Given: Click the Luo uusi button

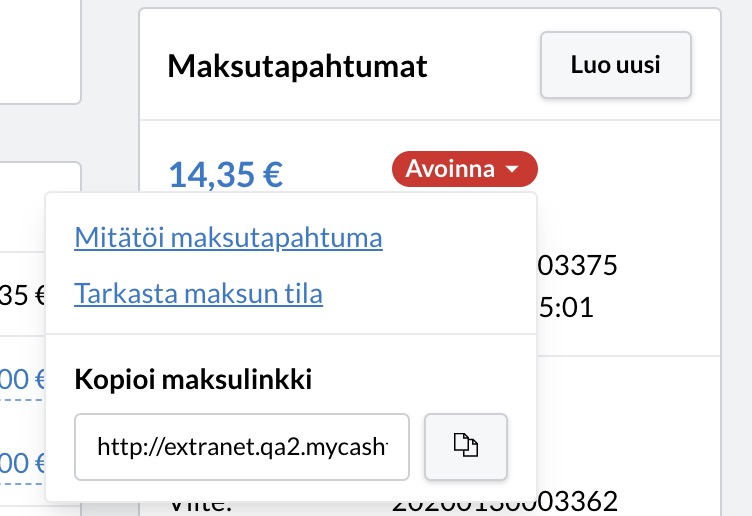Looking at the screenshot, I should (616, 65).
